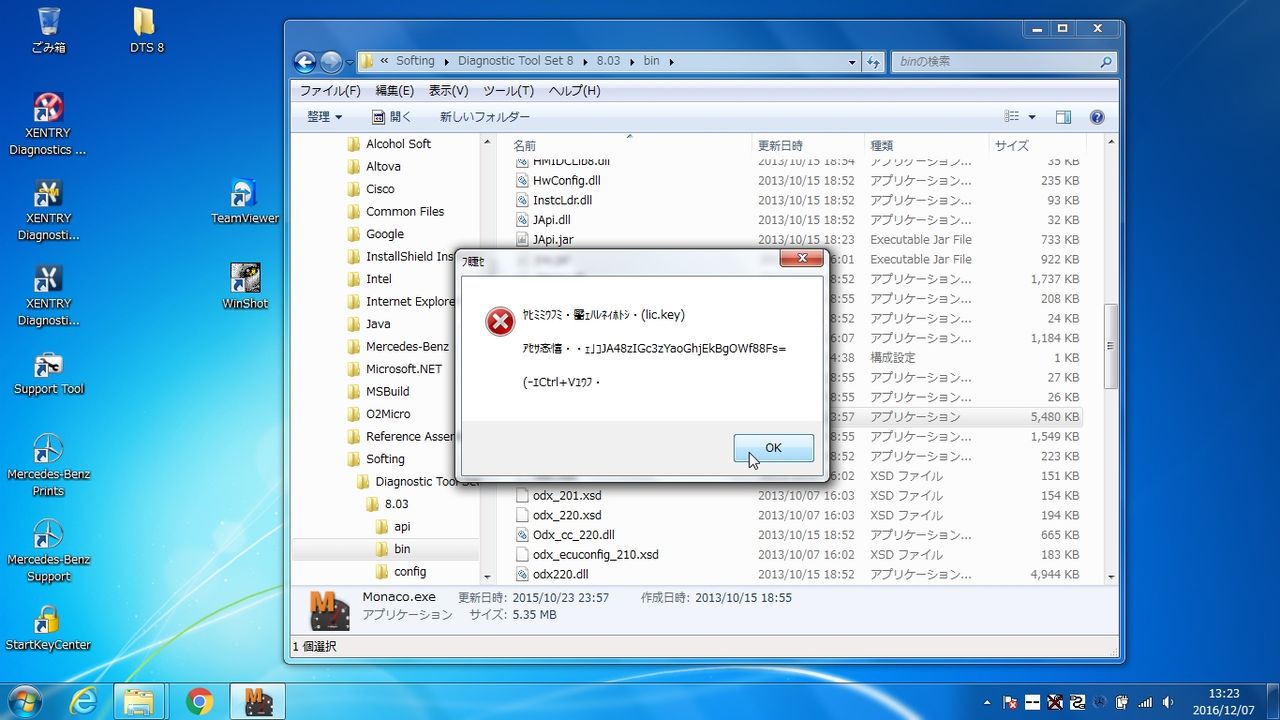Image resolution: width=1280 pixels, height=720 pixels.
Task: Show hidden system tray icons arrow
Action: pyautogui.click(x=988, y=702)
